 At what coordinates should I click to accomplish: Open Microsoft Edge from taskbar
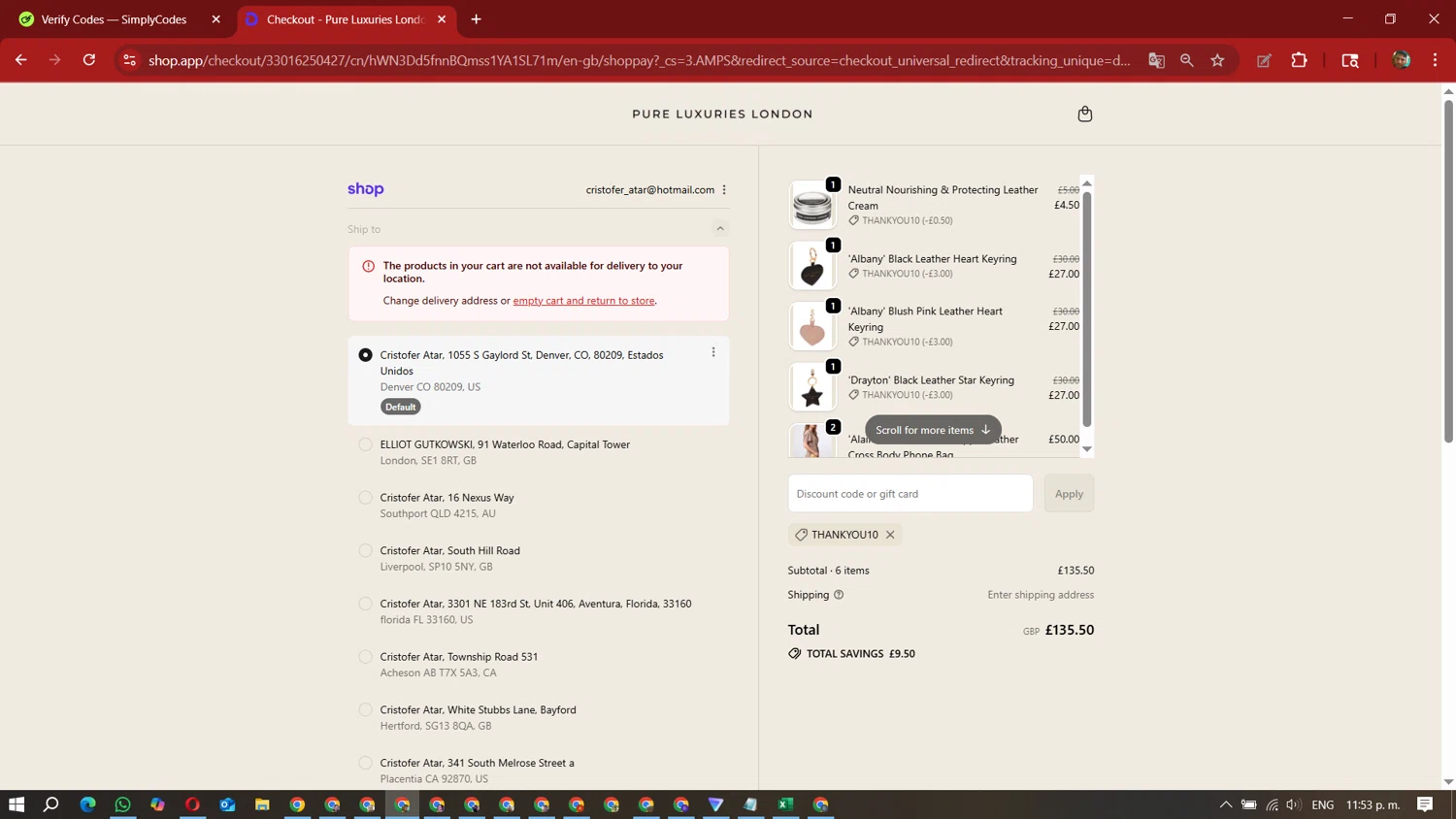point(87,804)
